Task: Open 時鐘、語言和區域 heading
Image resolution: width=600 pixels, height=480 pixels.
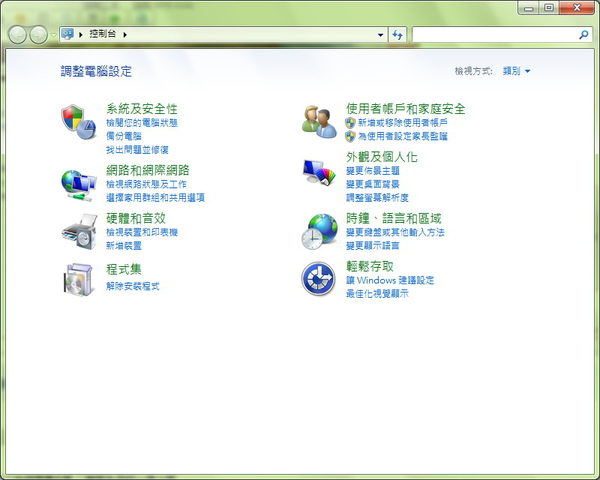Action: tap(394, 219)
